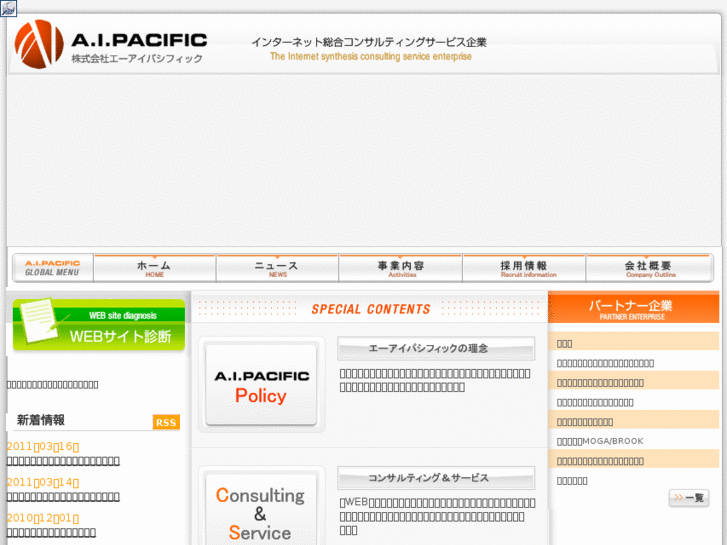Open the エーアイパシフィックの理念 heading

tap(436, 348)
